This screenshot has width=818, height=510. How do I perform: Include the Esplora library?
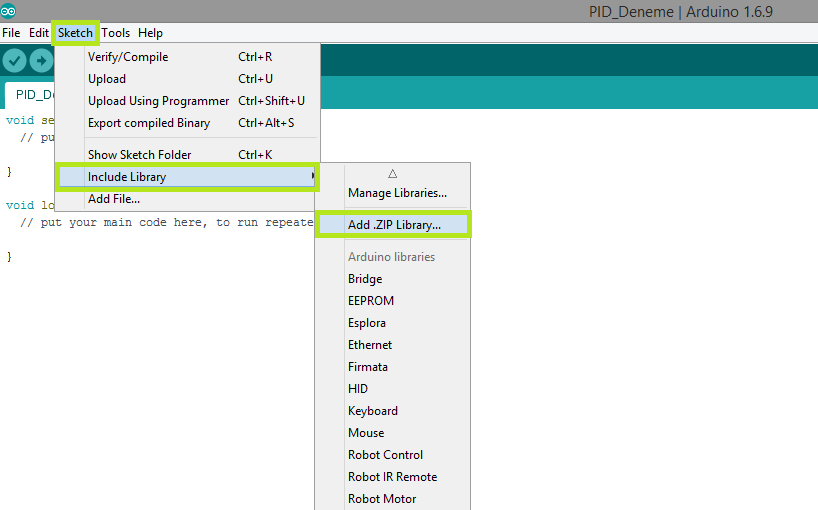393,323
